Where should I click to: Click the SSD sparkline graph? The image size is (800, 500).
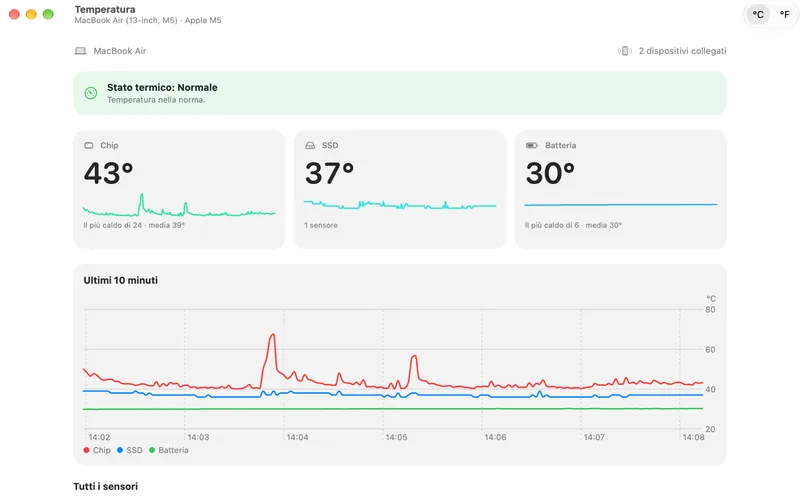400,205
